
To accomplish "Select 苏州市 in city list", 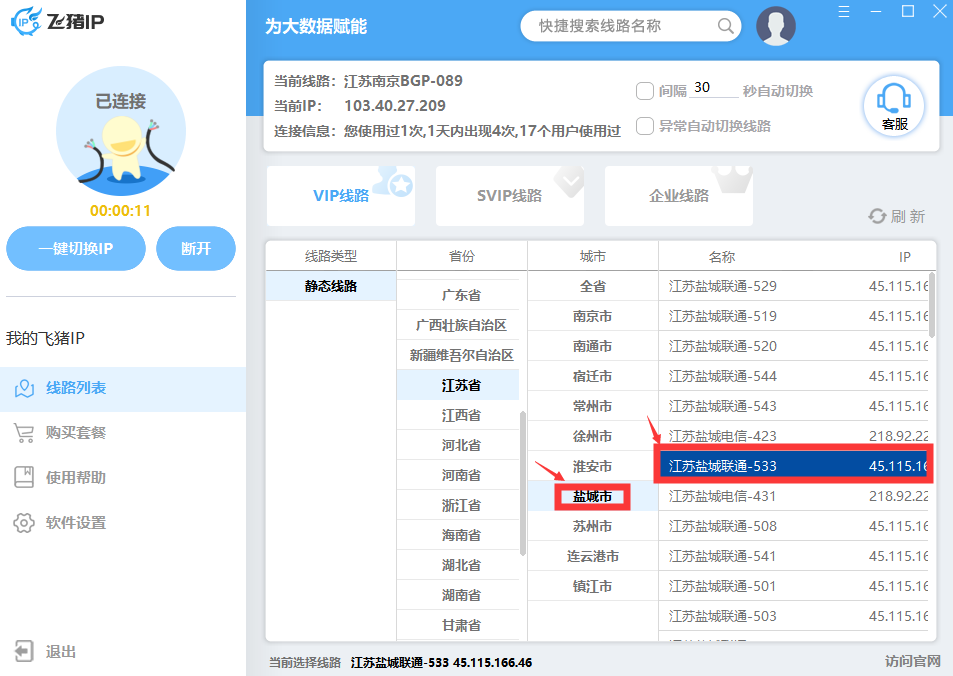I will (592, 526).
